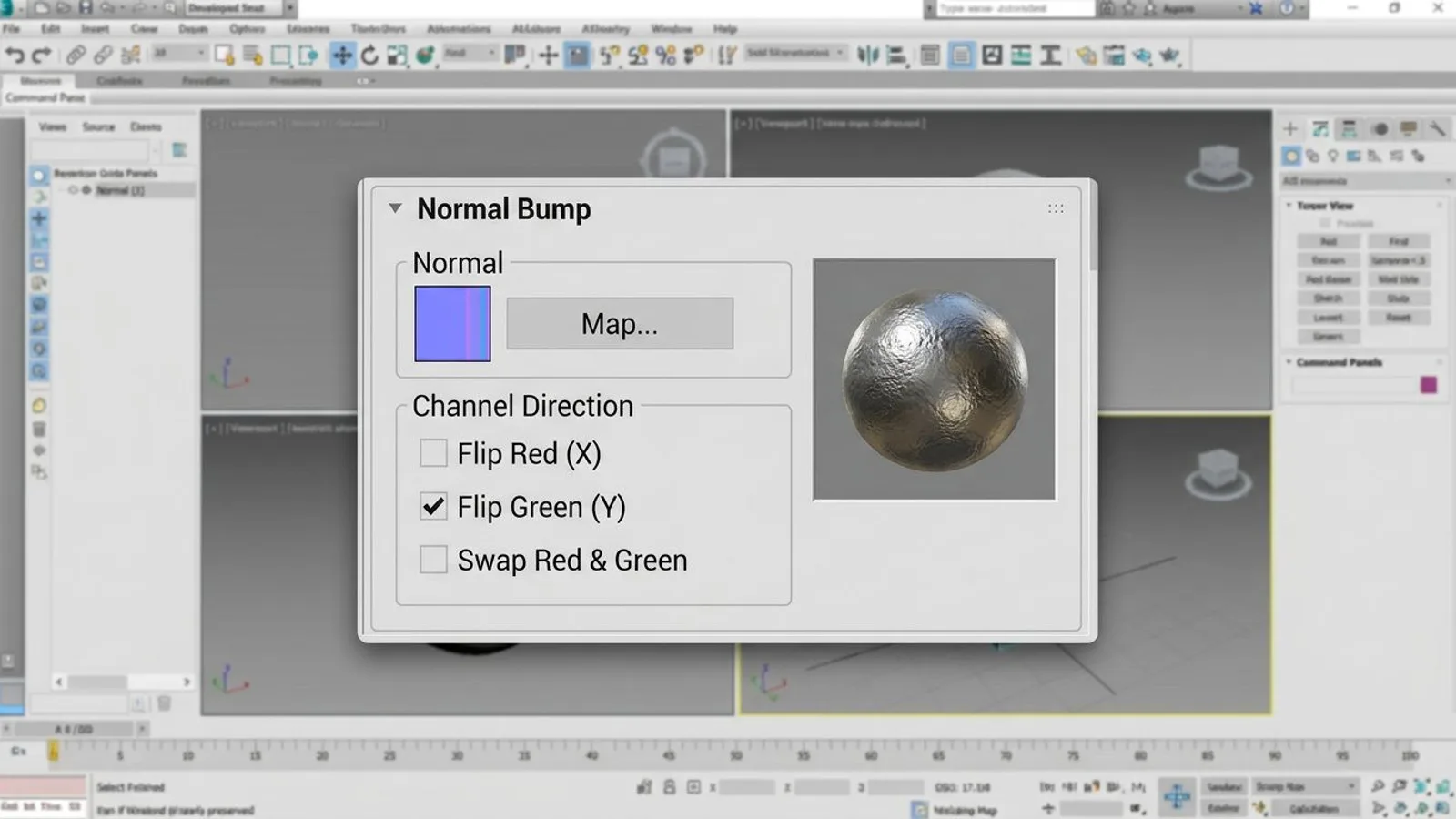Click the metallic sphere material preview
The width and height of the screenshot is (1456, 819).
pos(935,379)
